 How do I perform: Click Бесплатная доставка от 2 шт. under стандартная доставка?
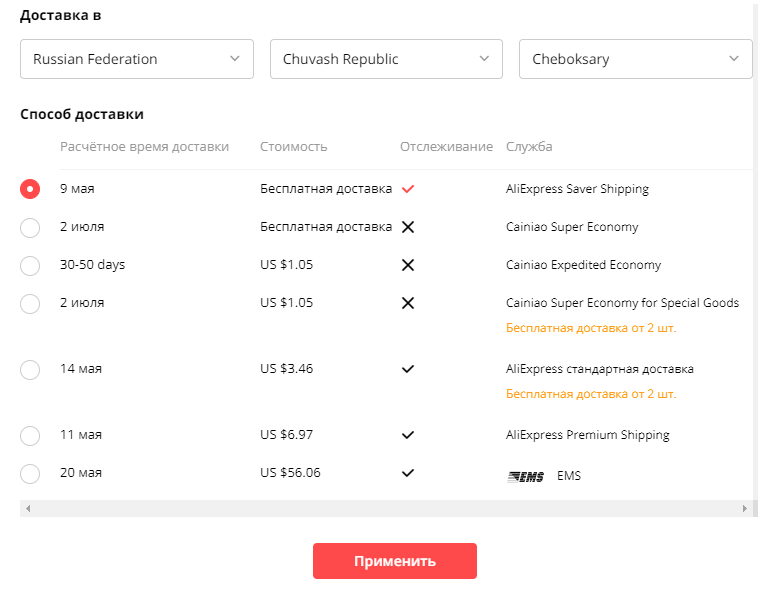pos(591,394)
